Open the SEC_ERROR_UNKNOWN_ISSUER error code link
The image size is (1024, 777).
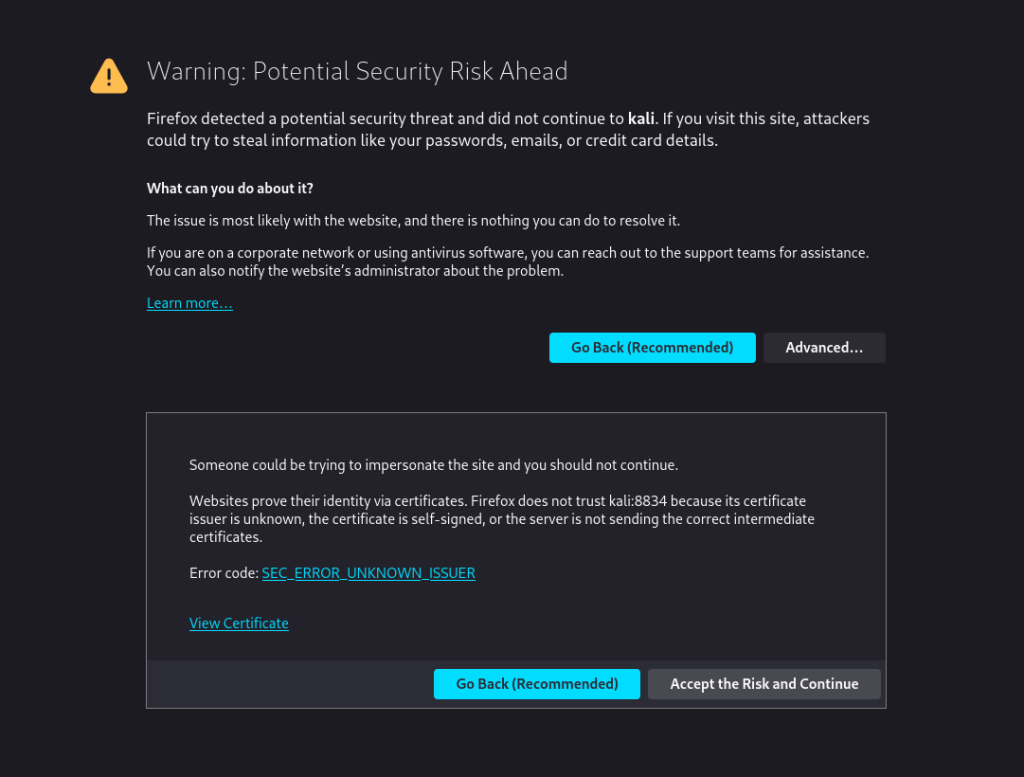(368, 573)
